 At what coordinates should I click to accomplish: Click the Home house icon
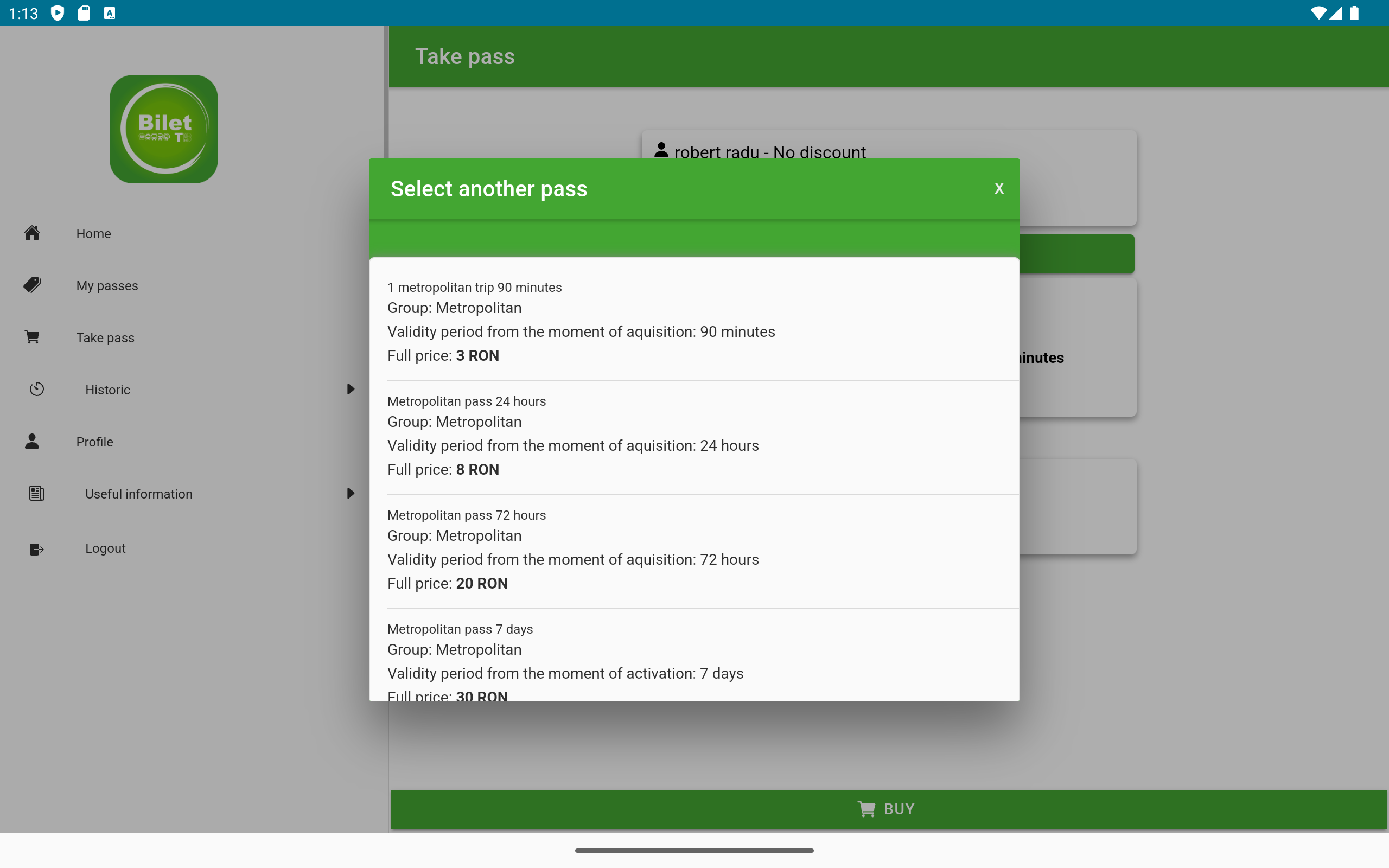(x=32, y=233)
